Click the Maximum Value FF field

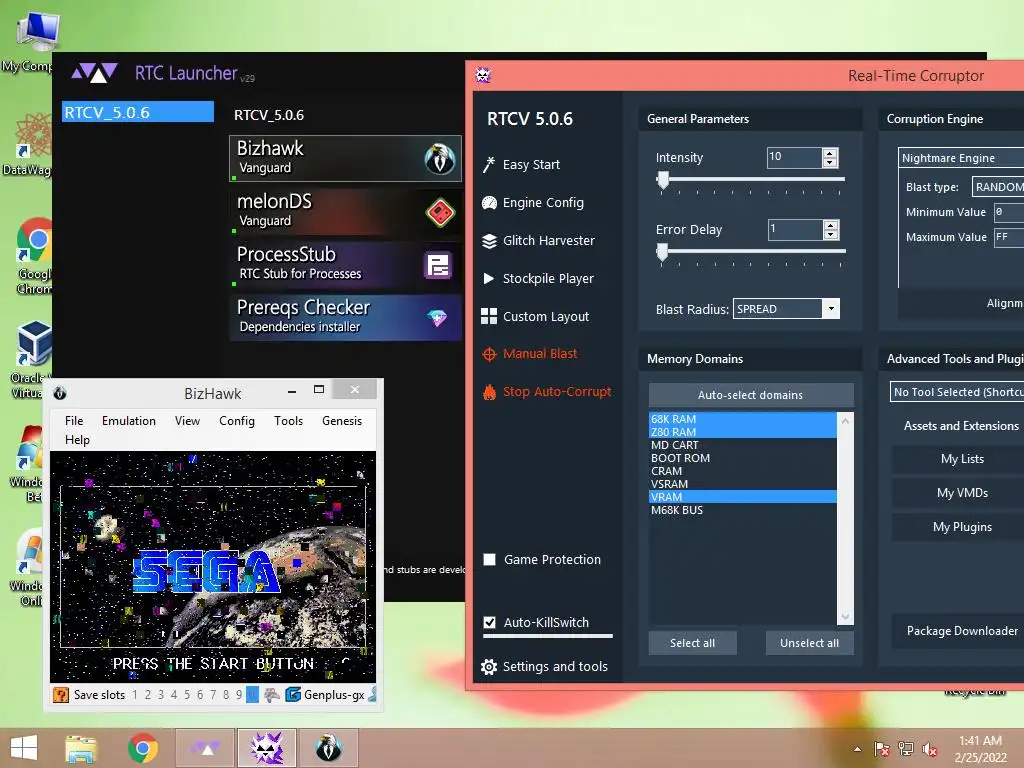(x=1008, y=237)
